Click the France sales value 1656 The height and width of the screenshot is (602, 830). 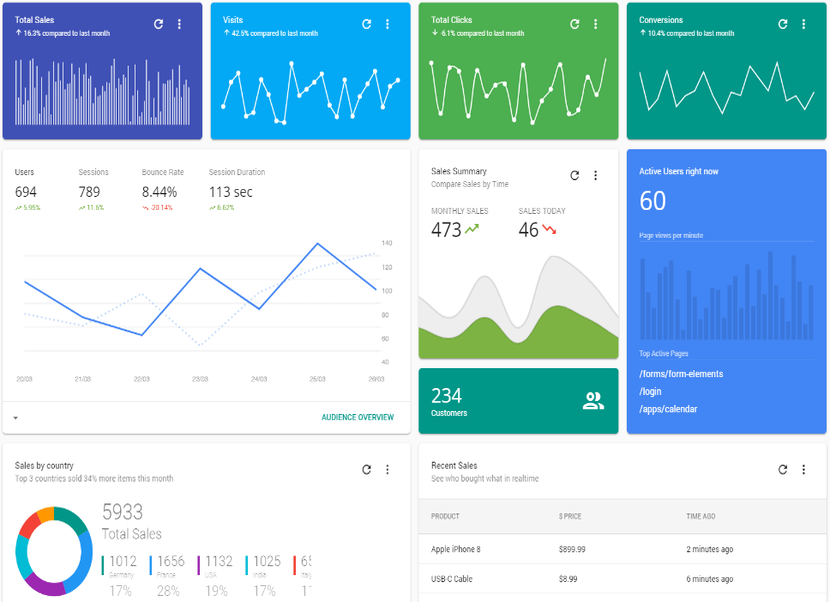171,561
